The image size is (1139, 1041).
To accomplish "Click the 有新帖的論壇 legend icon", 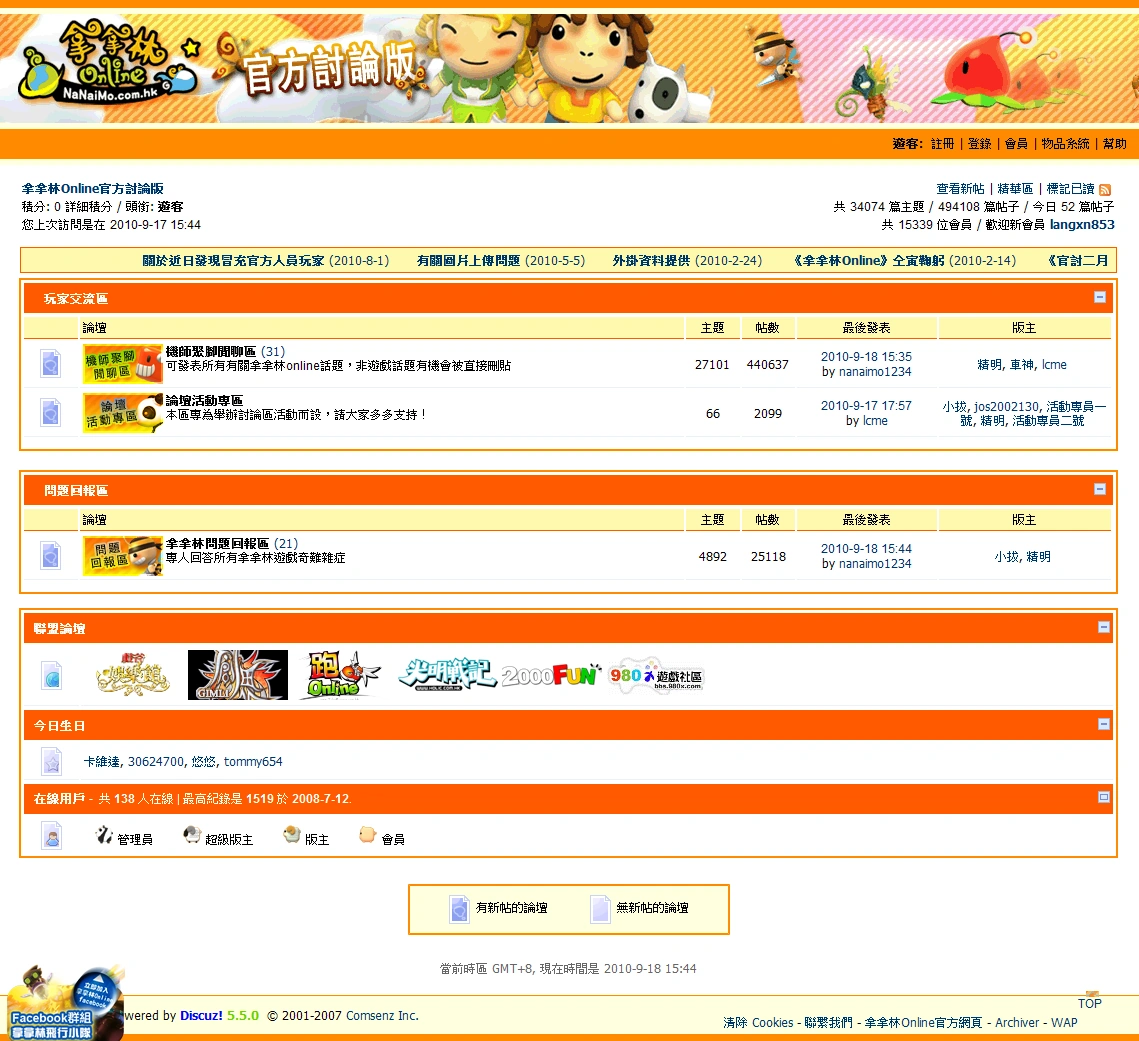I will (460, 909).
